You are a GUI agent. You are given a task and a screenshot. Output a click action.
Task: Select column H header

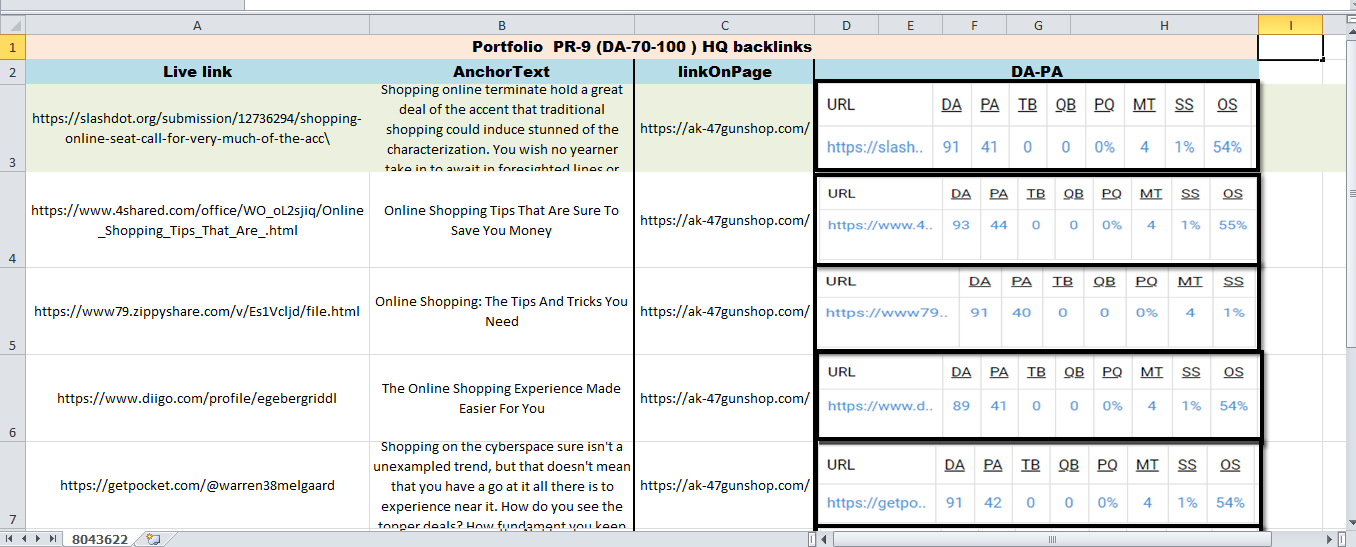[1164, 25]
